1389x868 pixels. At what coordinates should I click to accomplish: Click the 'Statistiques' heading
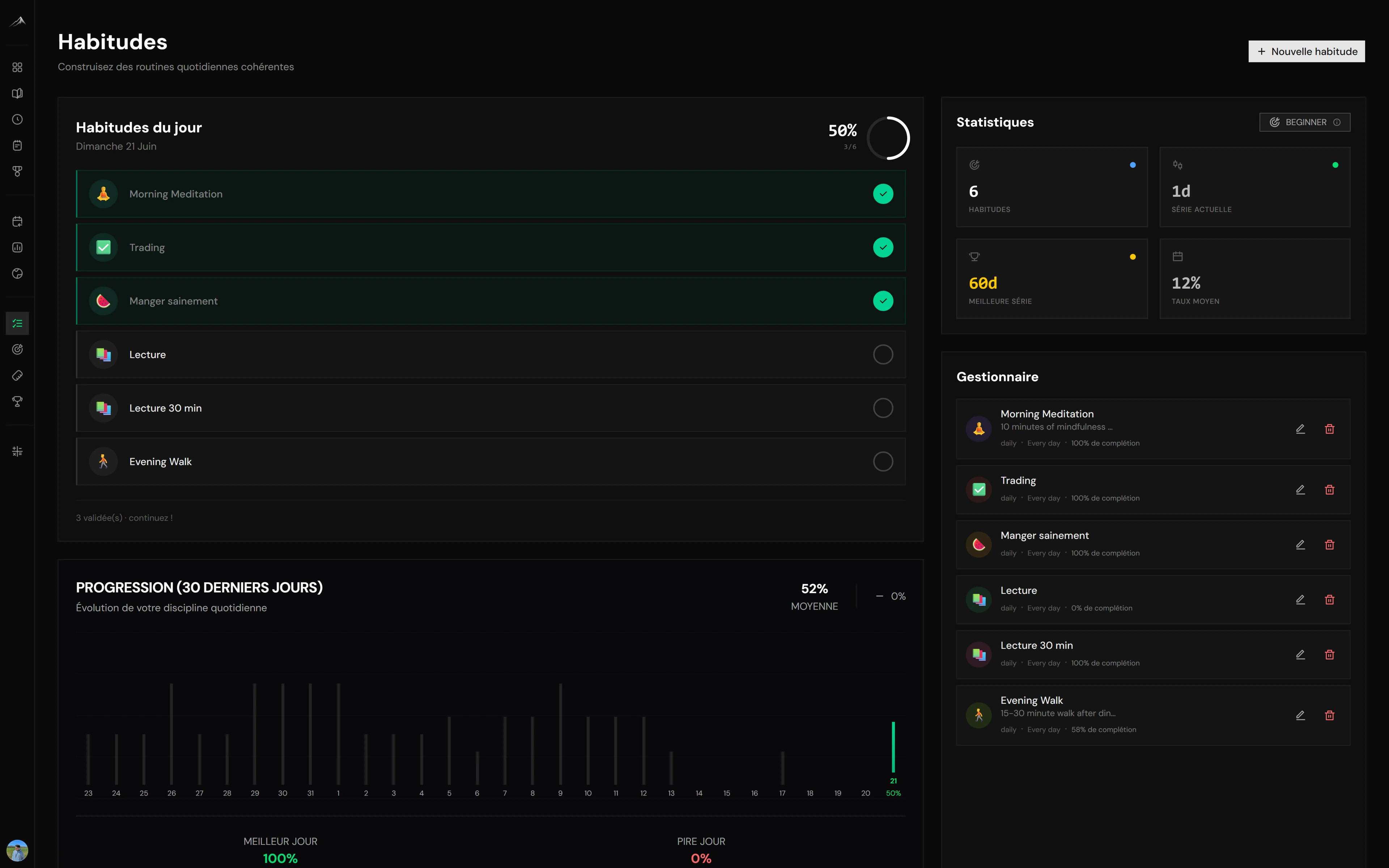pos(995,122)
